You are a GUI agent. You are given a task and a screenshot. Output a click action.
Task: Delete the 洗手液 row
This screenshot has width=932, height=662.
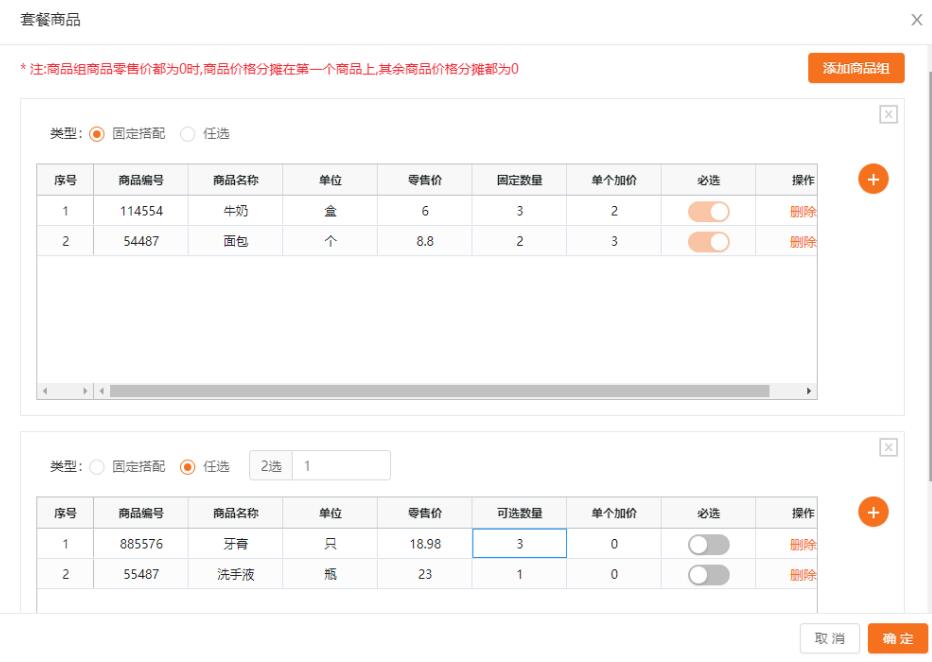point(802,575)
